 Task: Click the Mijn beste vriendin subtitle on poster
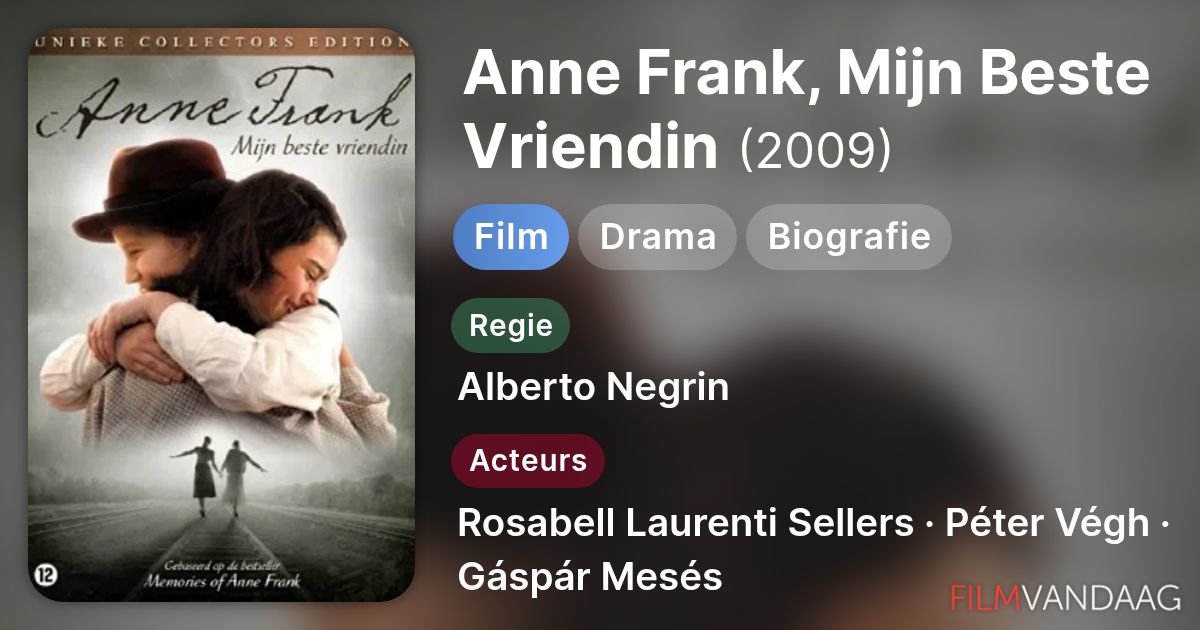click(x=323, y=148)
